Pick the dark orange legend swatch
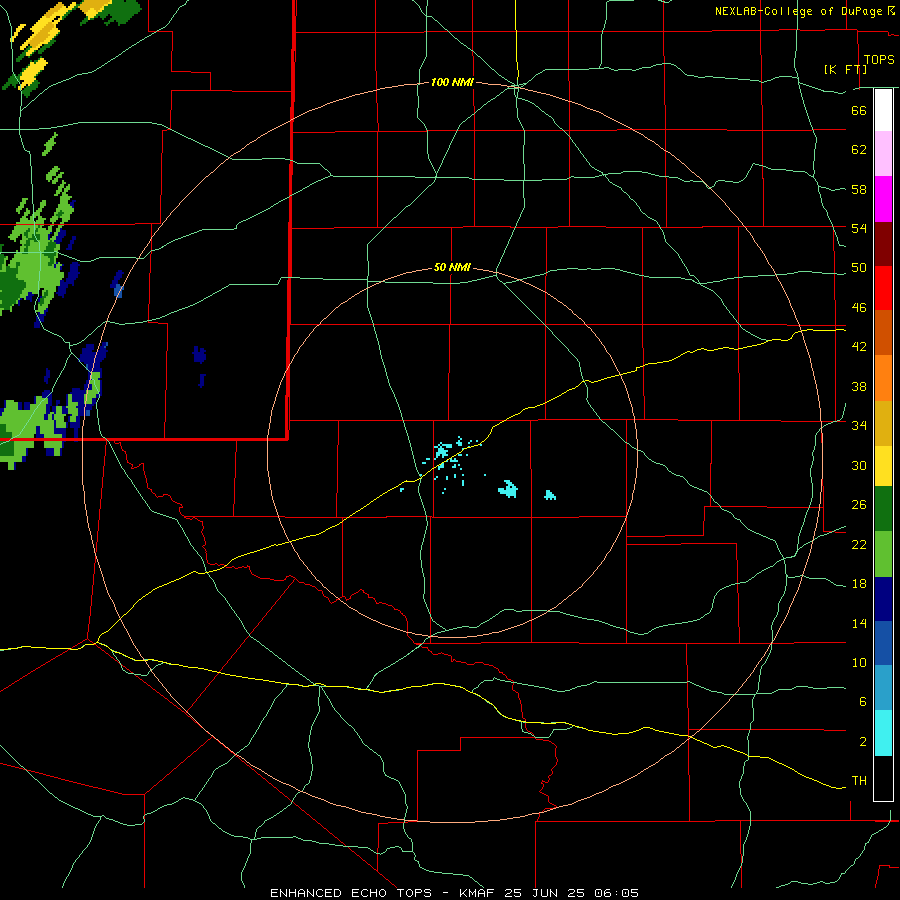The image size is (900, 900). point(883,332)
